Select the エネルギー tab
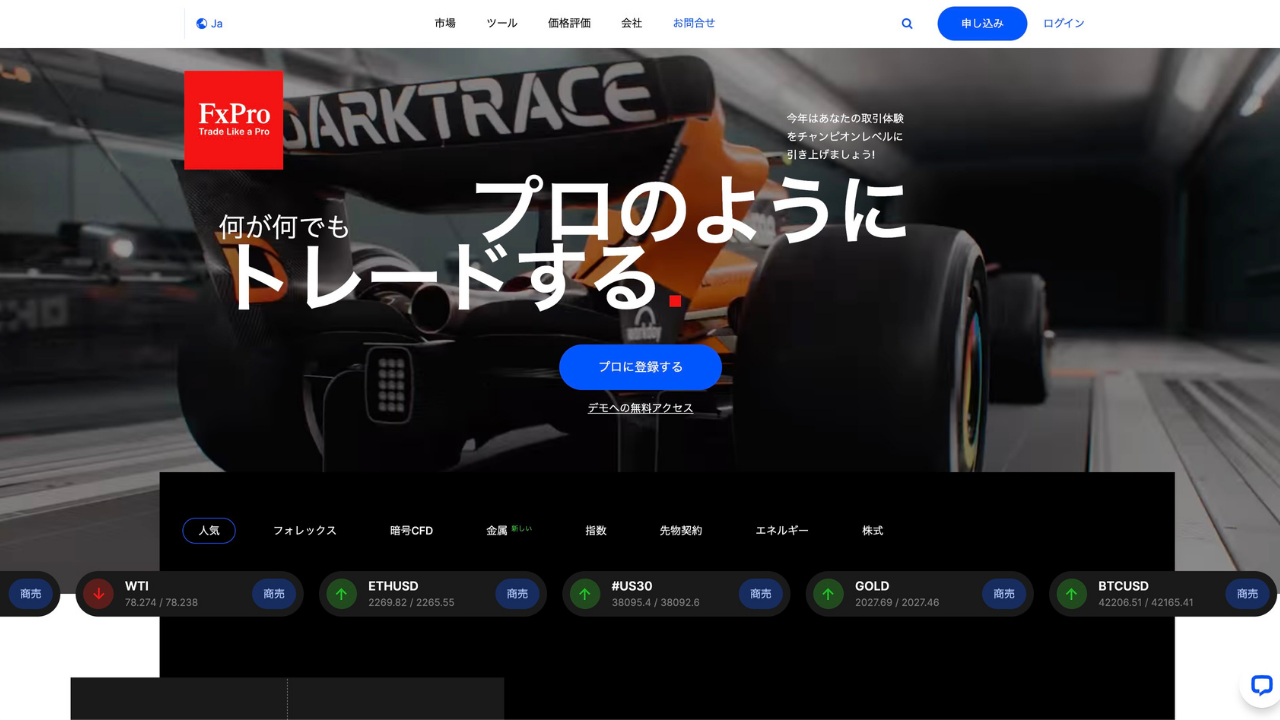The image size is (1280, 720). point(782,531)
